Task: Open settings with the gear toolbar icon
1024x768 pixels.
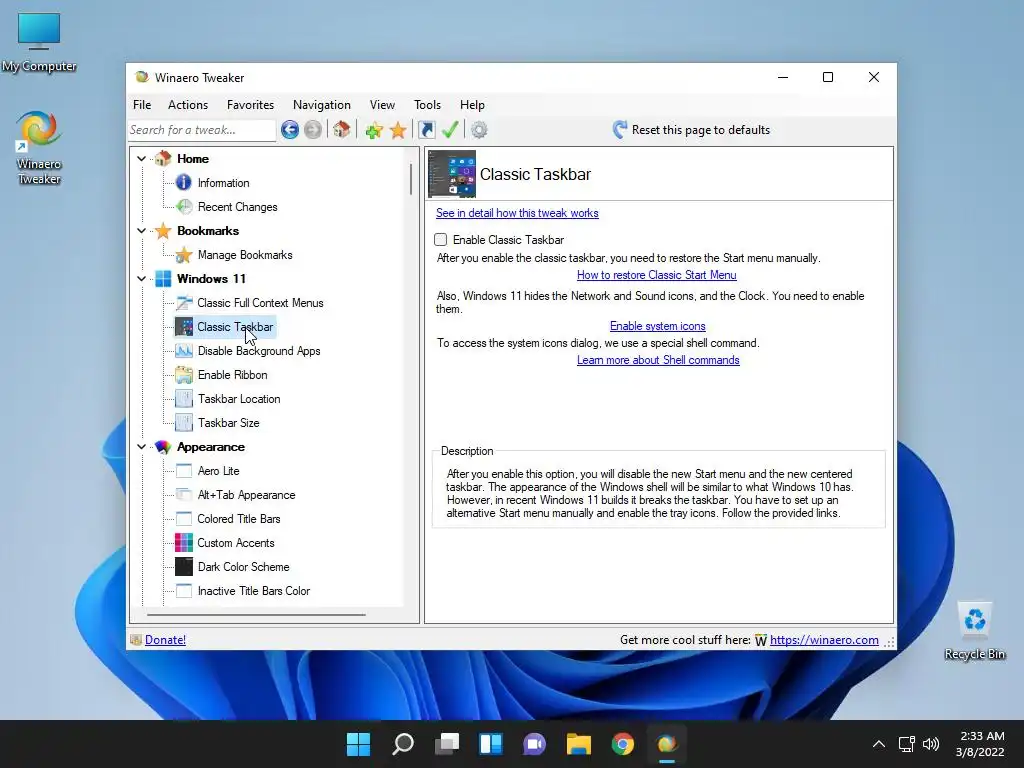Action: tap(479, 130)
